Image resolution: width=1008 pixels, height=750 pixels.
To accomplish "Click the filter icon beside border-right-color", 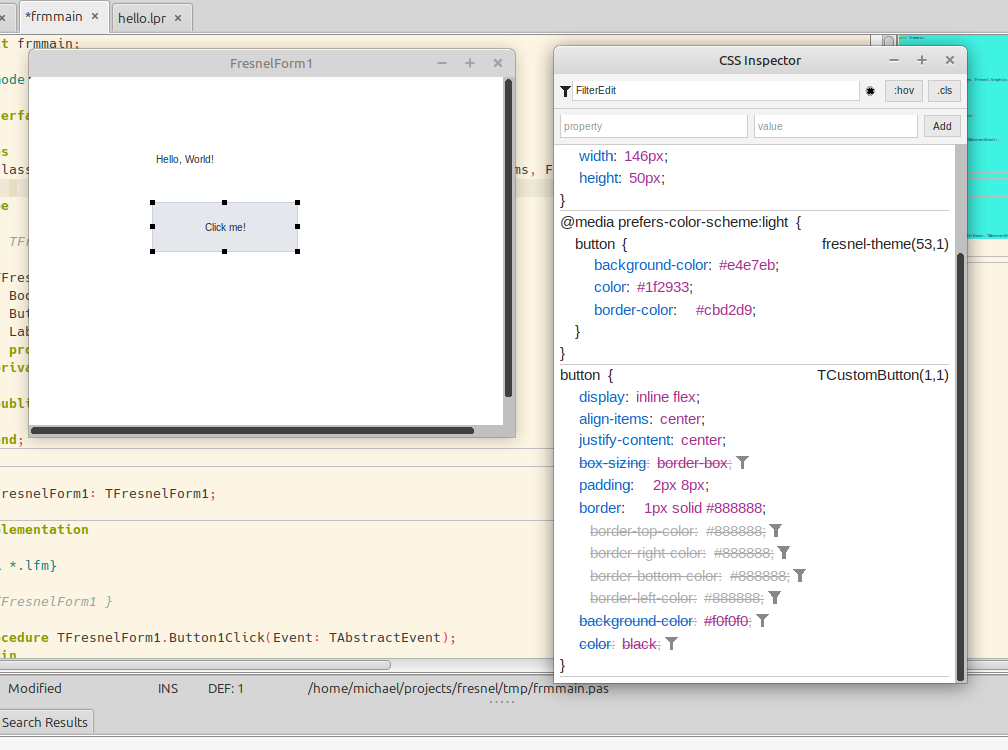I will tap(784, 553).
